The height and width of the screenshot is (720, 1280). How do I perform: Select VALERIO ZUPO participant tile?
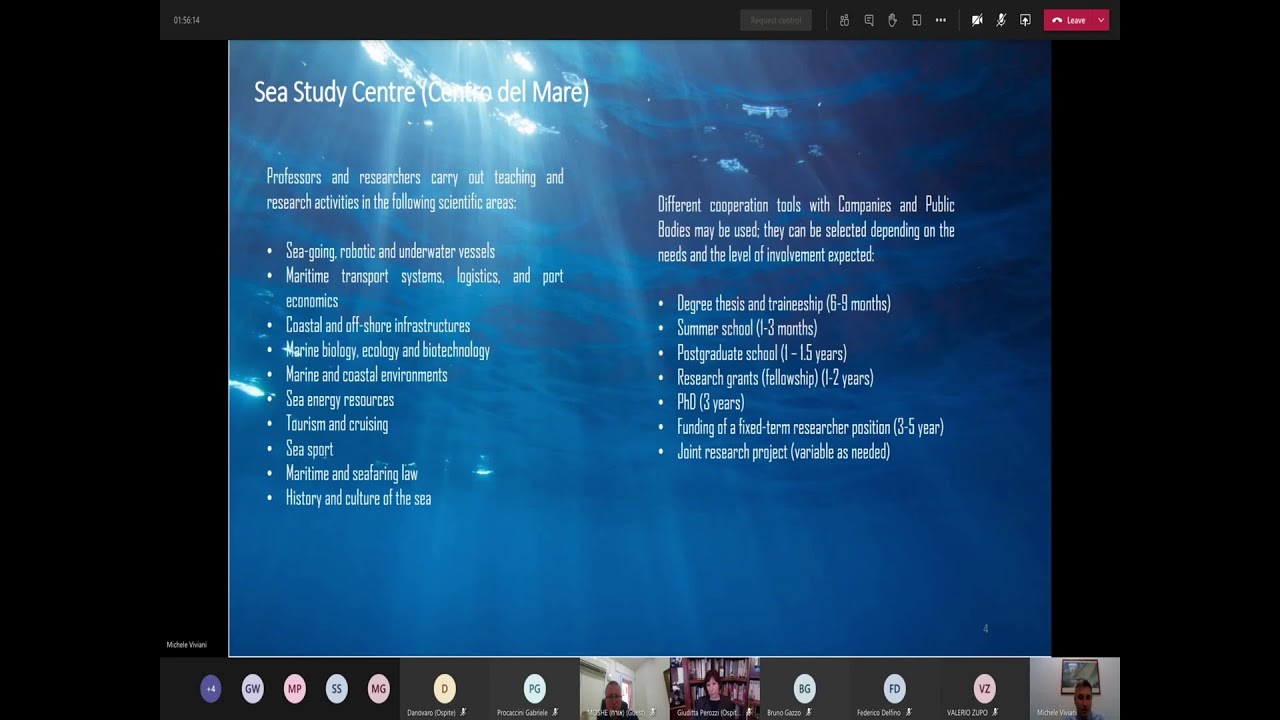[985, 689]
